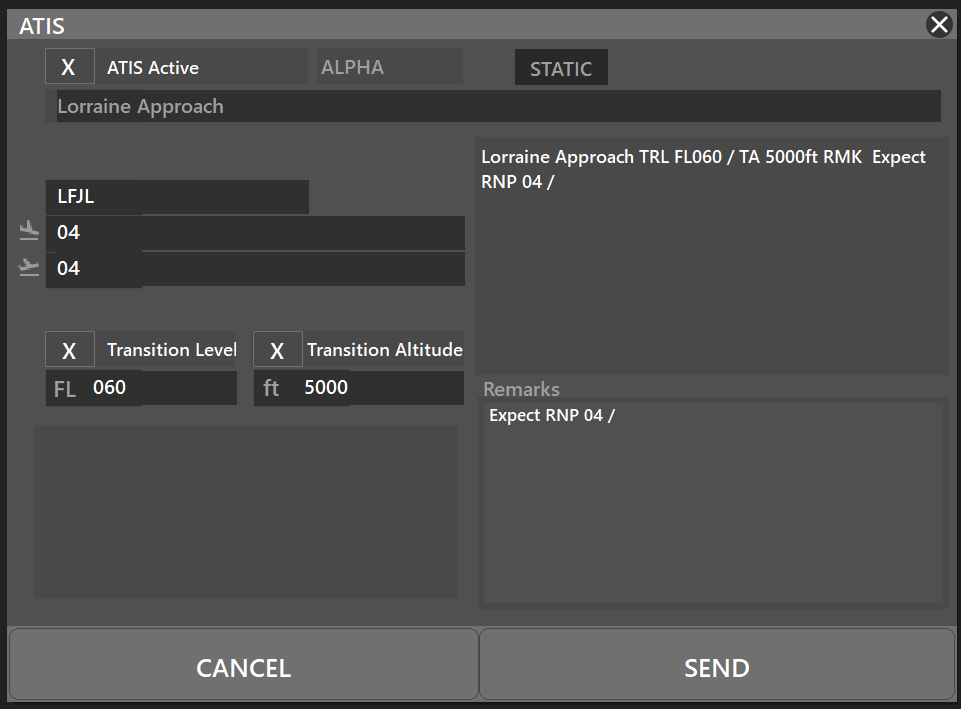This screenshot has height=709, width=961.
Task: Click the Remarks text area
Action: pyautogui.click(x=713, y=502)
